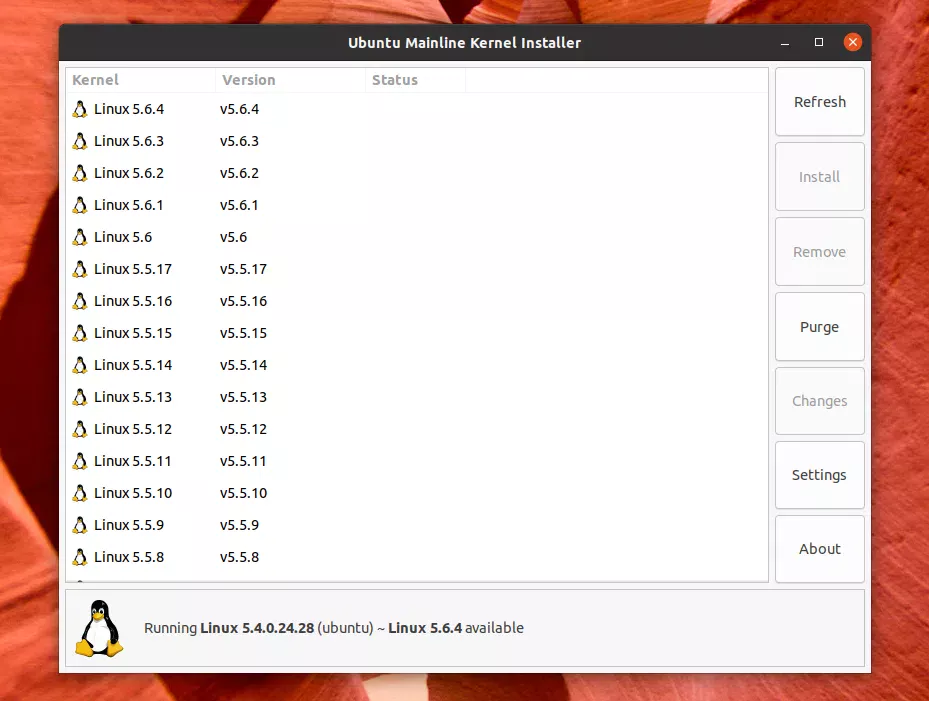This screenshot has width=929, height=701.
Task: Click the penguin icon beside Linux 5.5.9
Action: (x=80, y=525)
